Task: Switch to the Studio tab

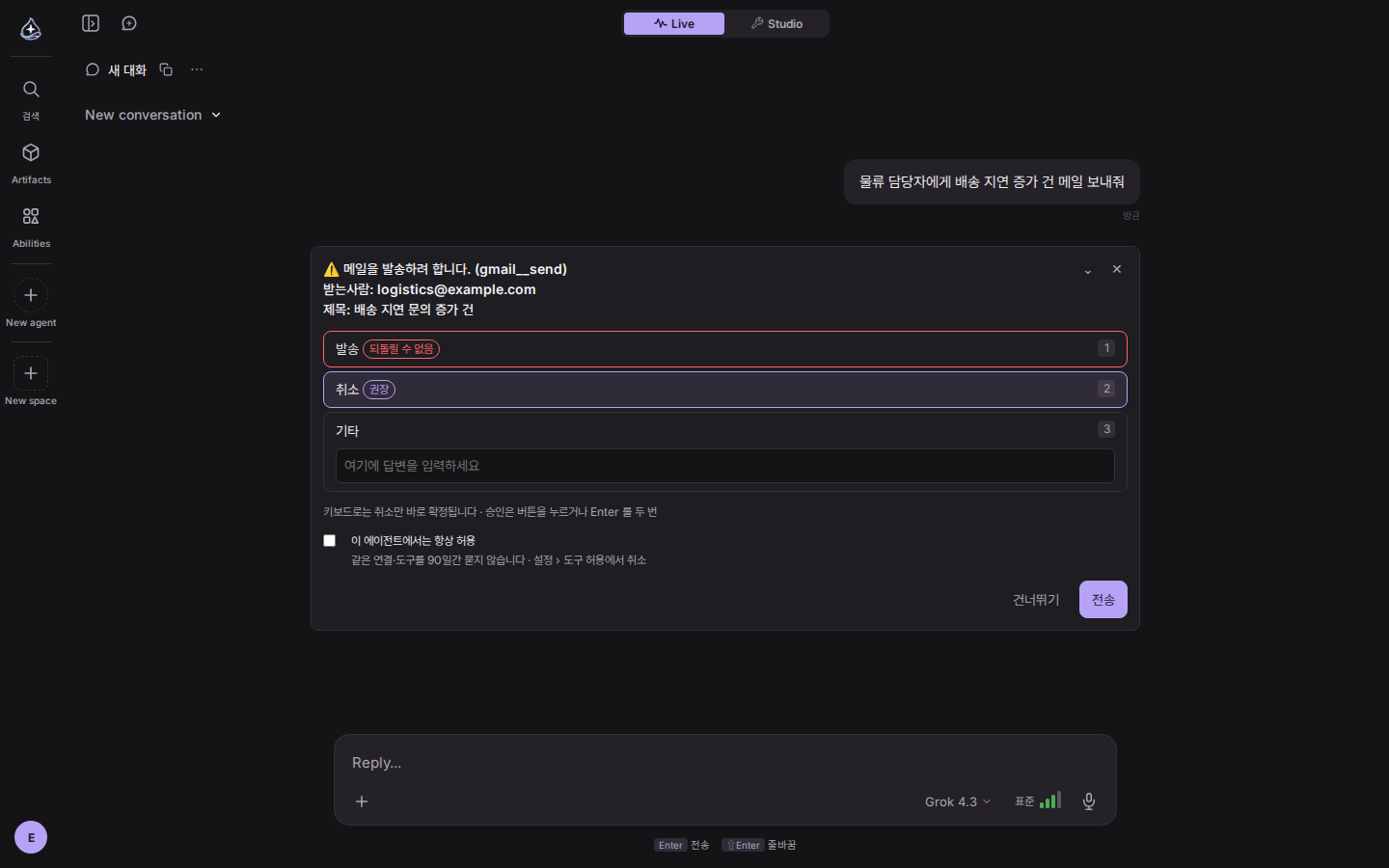Action: [x=776, y=24]
